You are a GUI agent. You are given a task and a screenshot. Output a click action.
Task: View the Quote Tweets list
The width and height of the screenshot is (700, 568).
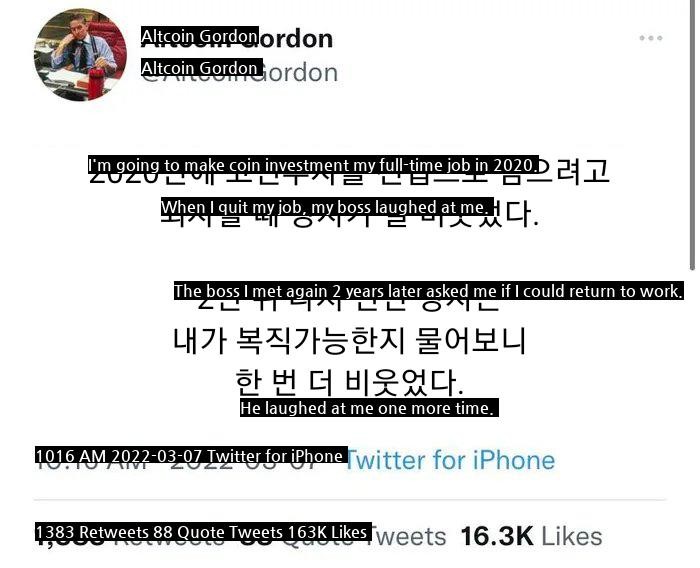(x=342, y=536)
